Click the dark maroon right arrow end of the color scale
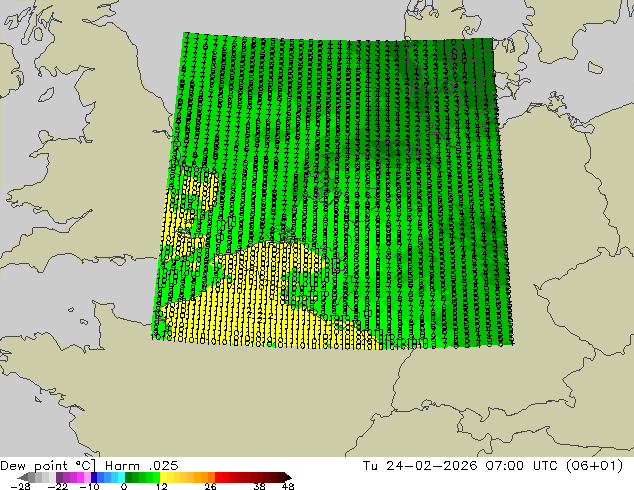 (x=288, y=477)
